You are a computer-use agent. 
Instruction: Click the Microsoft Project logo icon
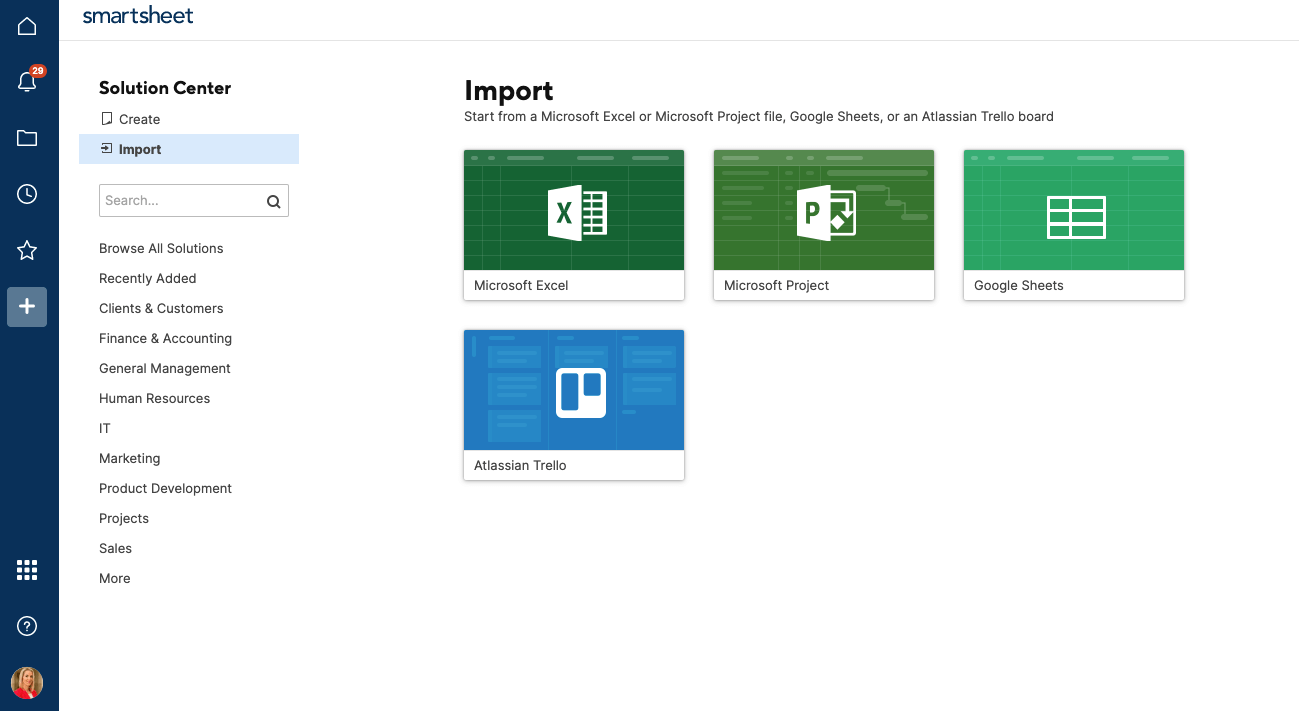[826, 213]
